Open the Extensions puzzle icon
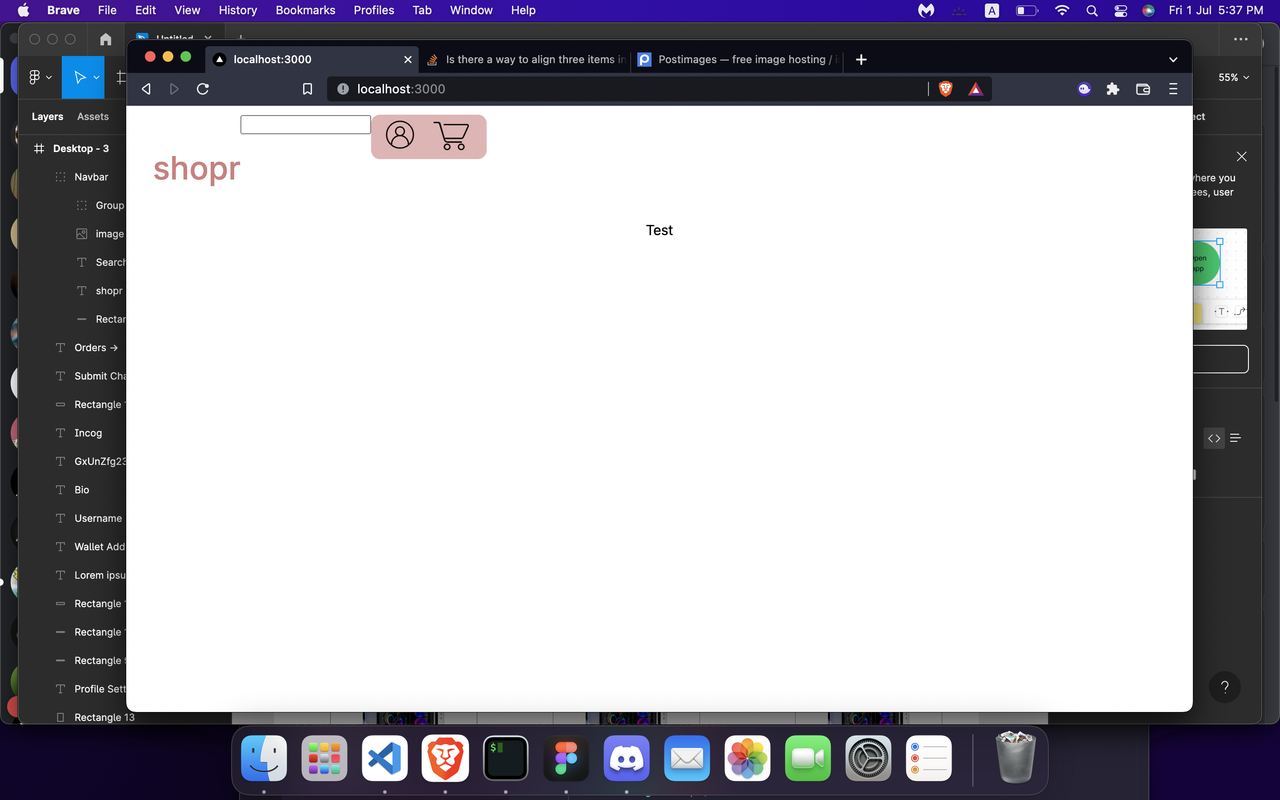 1113,89
